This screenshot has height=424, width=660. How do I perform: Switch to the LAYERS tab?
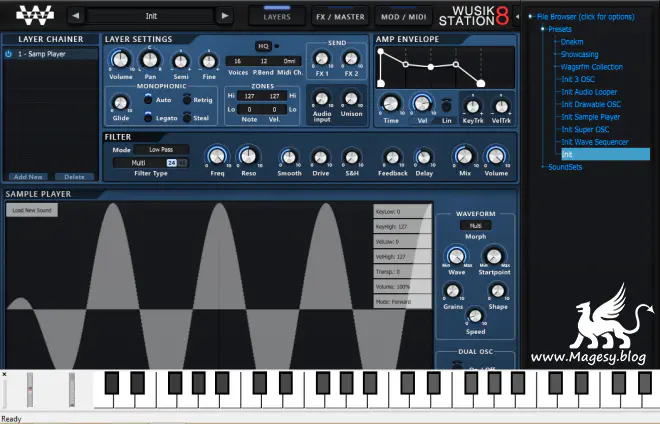[x=277, y=16]
